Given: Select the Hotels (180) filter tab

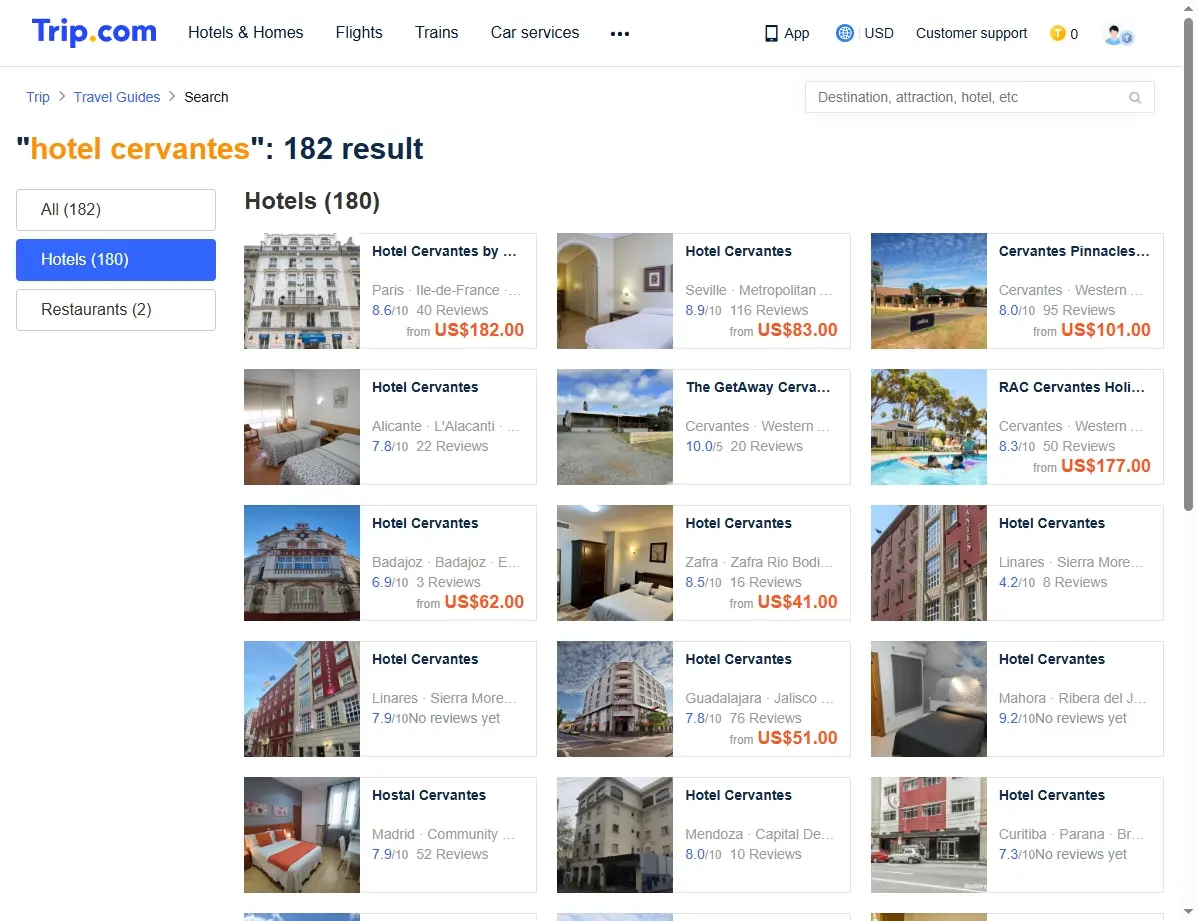Looking at the screenshot, I should (x=116, y=259).
